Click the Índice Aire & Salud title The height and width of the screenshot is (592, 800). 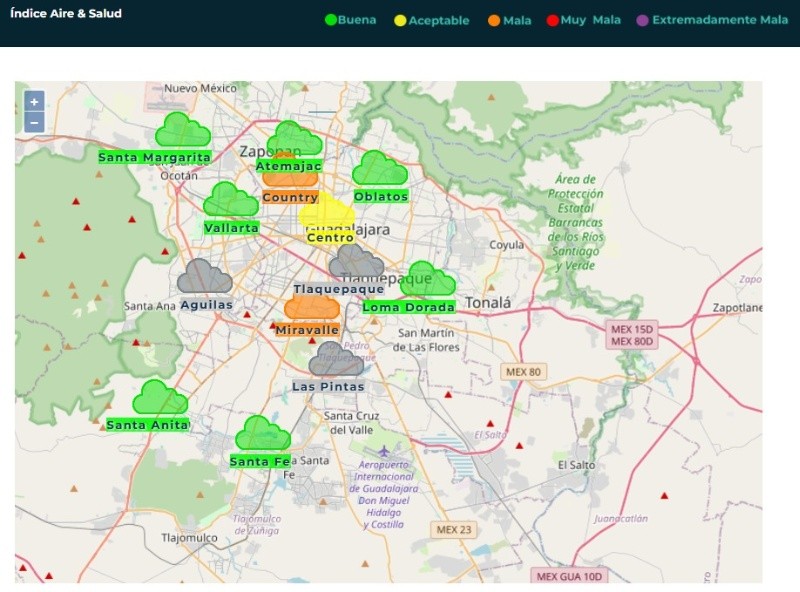click(66, 14)
